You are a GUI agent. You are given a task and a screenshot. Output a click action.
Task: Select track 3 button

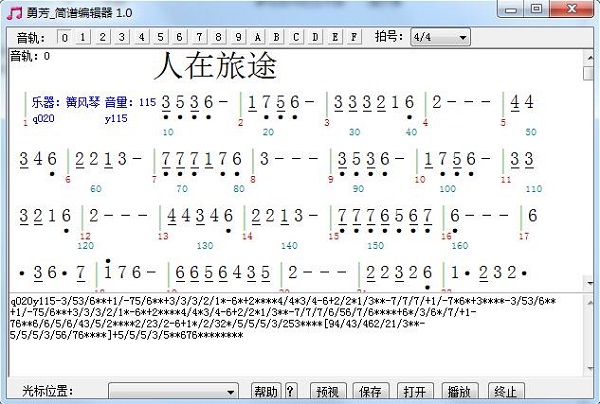click(122, 37)
